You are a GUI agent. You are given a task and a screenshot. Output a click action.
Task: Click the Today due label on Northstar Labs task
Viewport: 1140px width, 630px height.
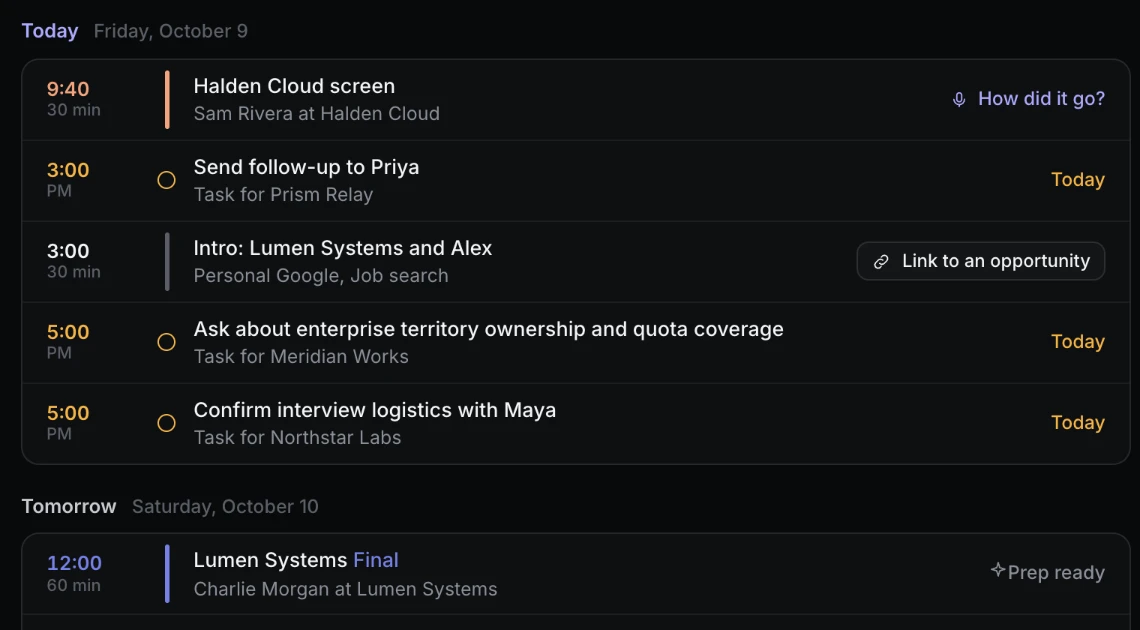click(x=1077, y=422)
